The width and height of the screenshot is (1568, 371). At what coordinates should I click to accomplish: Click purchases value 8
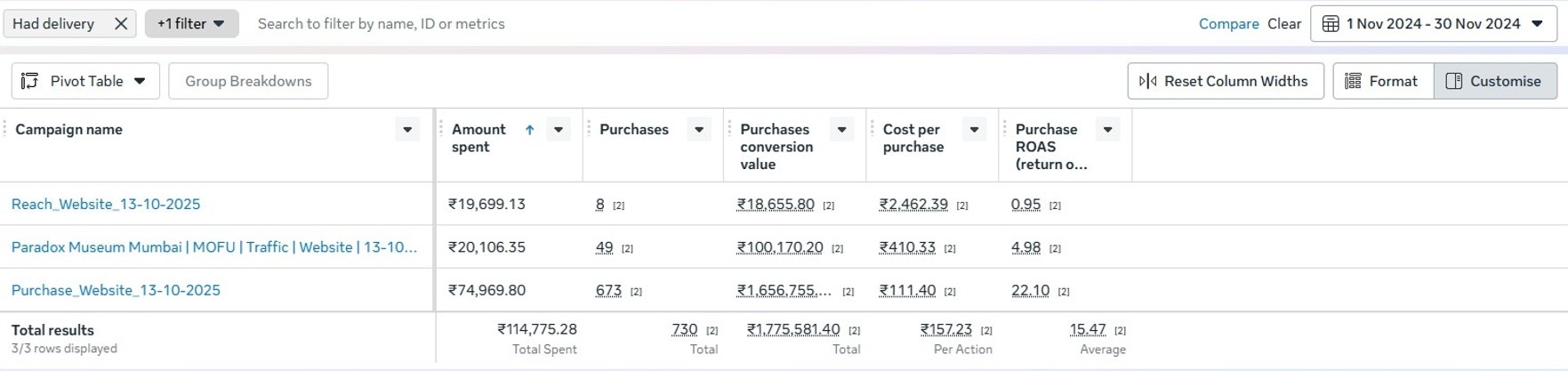tap(600, 205)
